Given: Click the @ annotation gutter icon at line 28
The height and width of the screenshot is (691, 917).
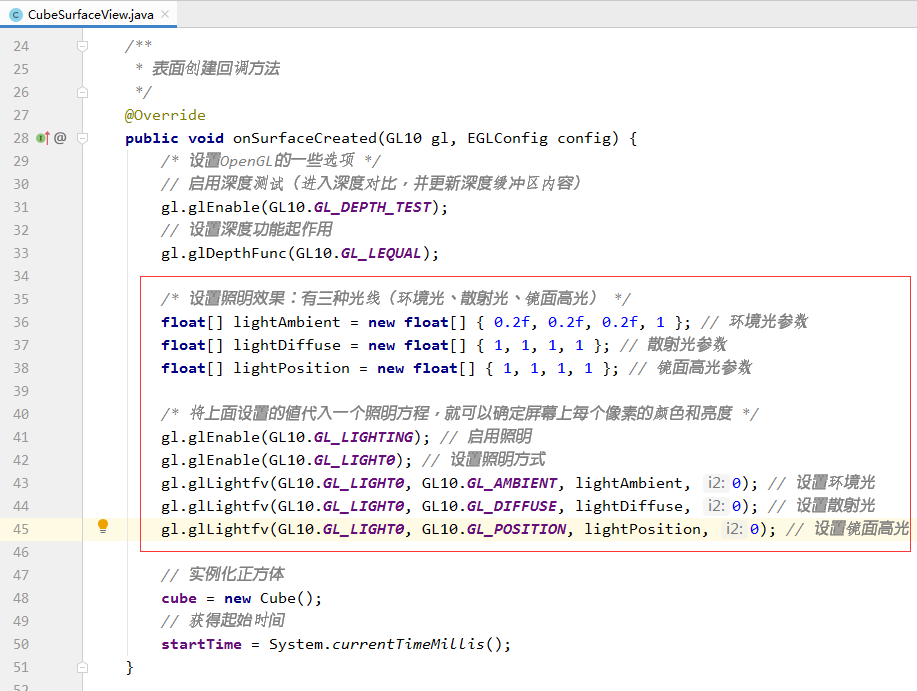Looking at the screenshot, I should coord(60,138).
